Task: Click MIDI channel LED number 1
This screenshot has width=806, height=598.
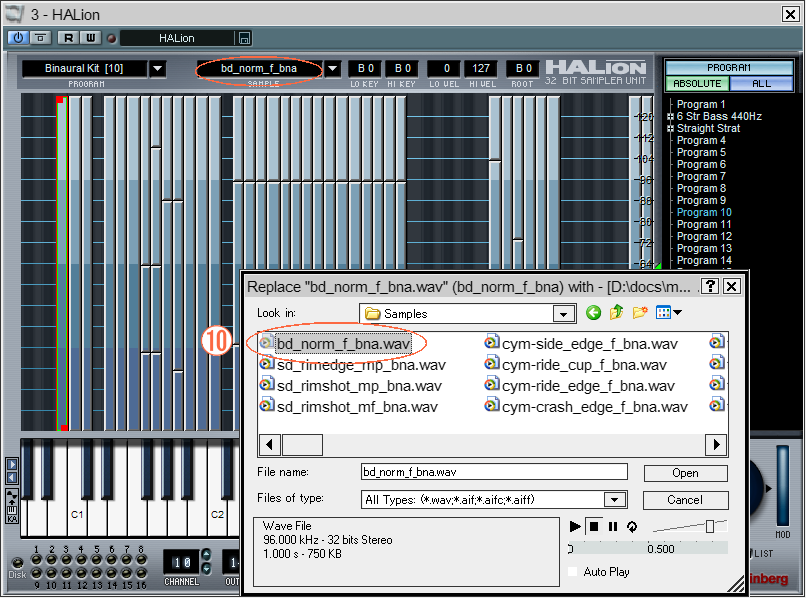Action: point(36,559)
